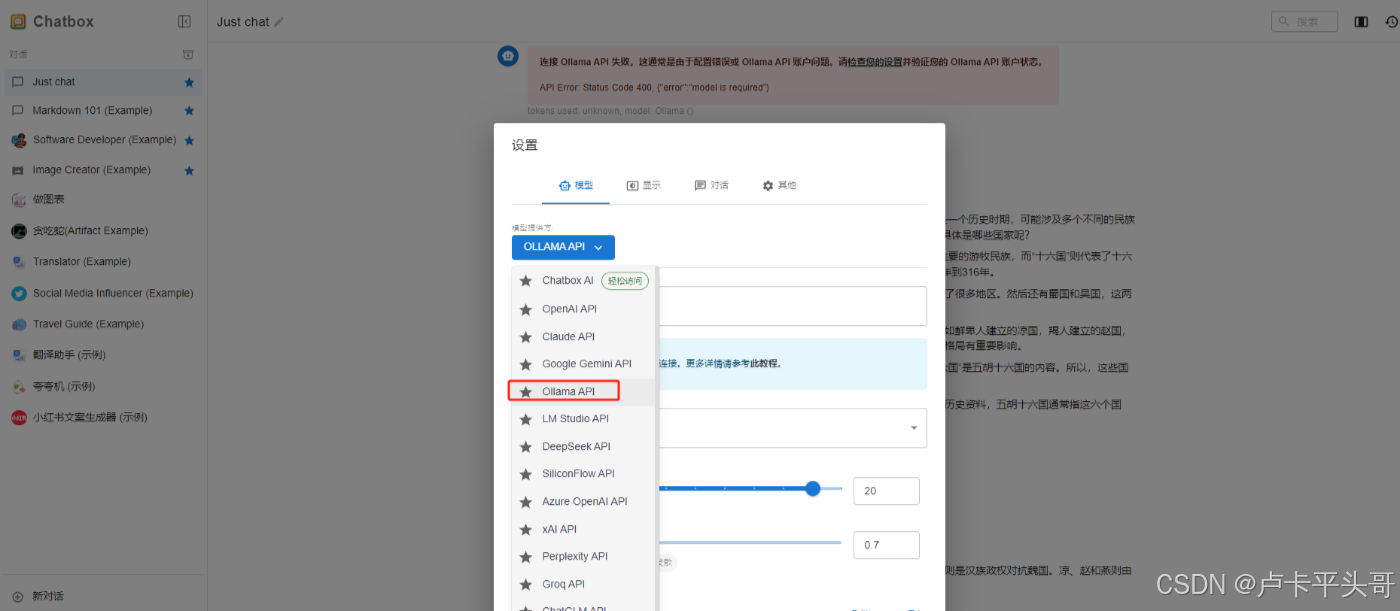The width and height of the screenshot is (1400, 611).
Task: Click the temperature slider track
Action: click(x=750, y=543)
